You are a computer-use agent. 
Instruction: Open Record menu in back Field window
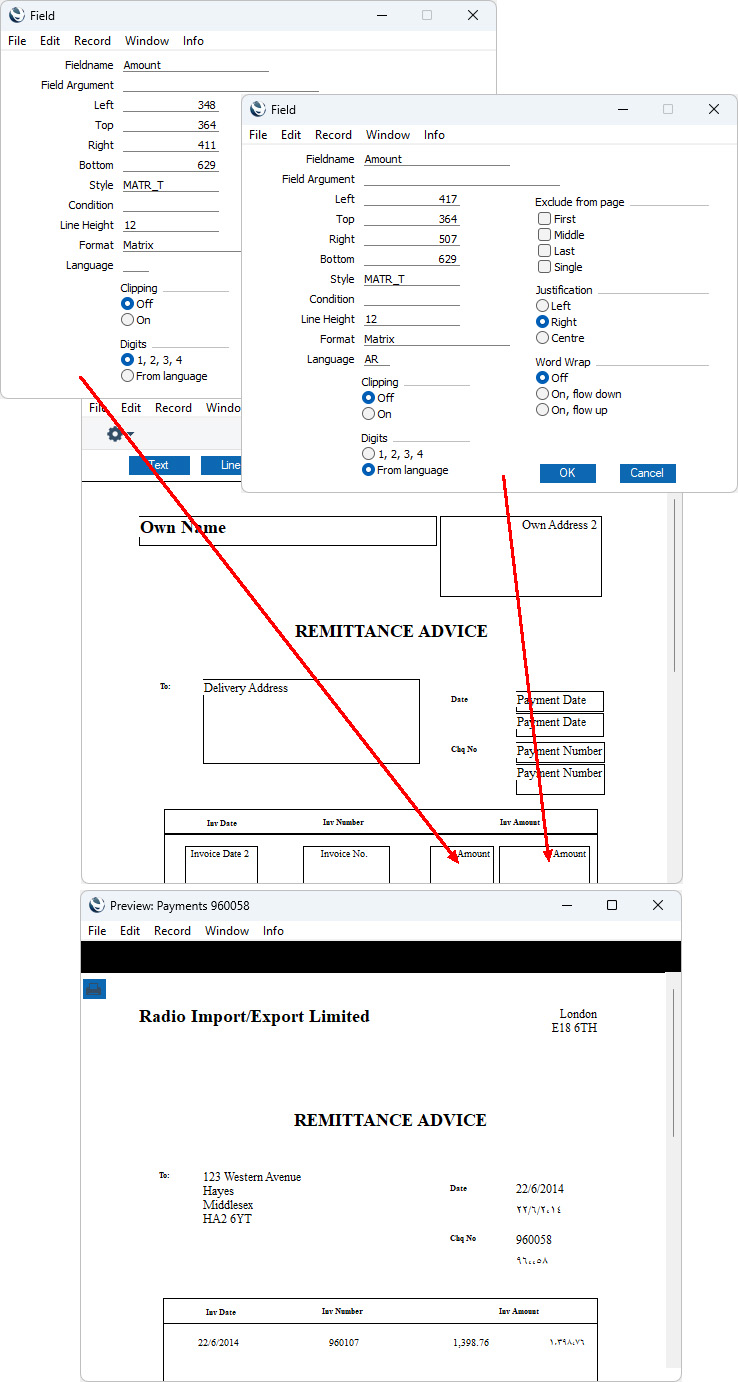click(92, 41)
